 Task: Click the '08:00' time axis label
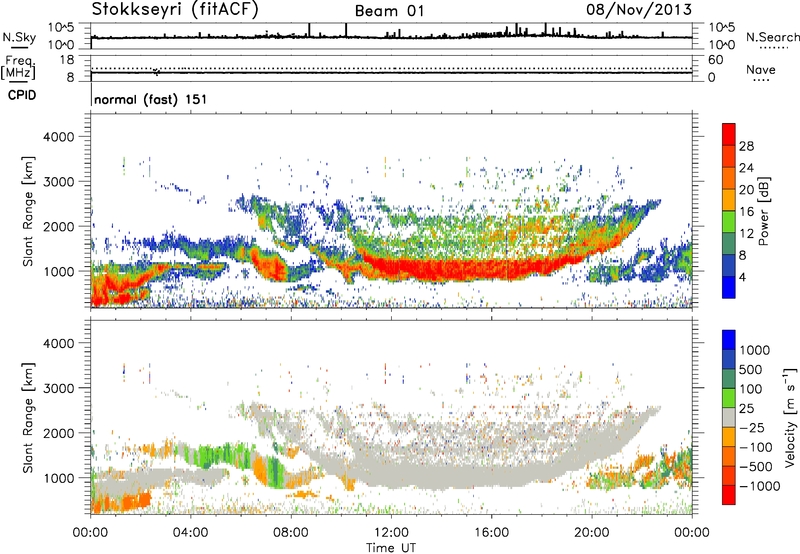click(291, 532)
